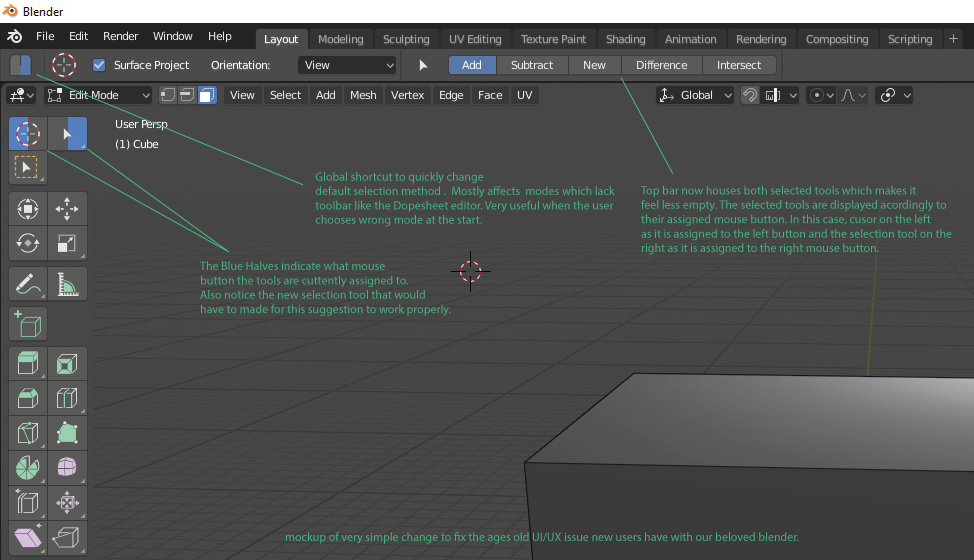Select the Add Cube tool
Viewport: 974px width, 560px height.
click(x=28, y=324)
